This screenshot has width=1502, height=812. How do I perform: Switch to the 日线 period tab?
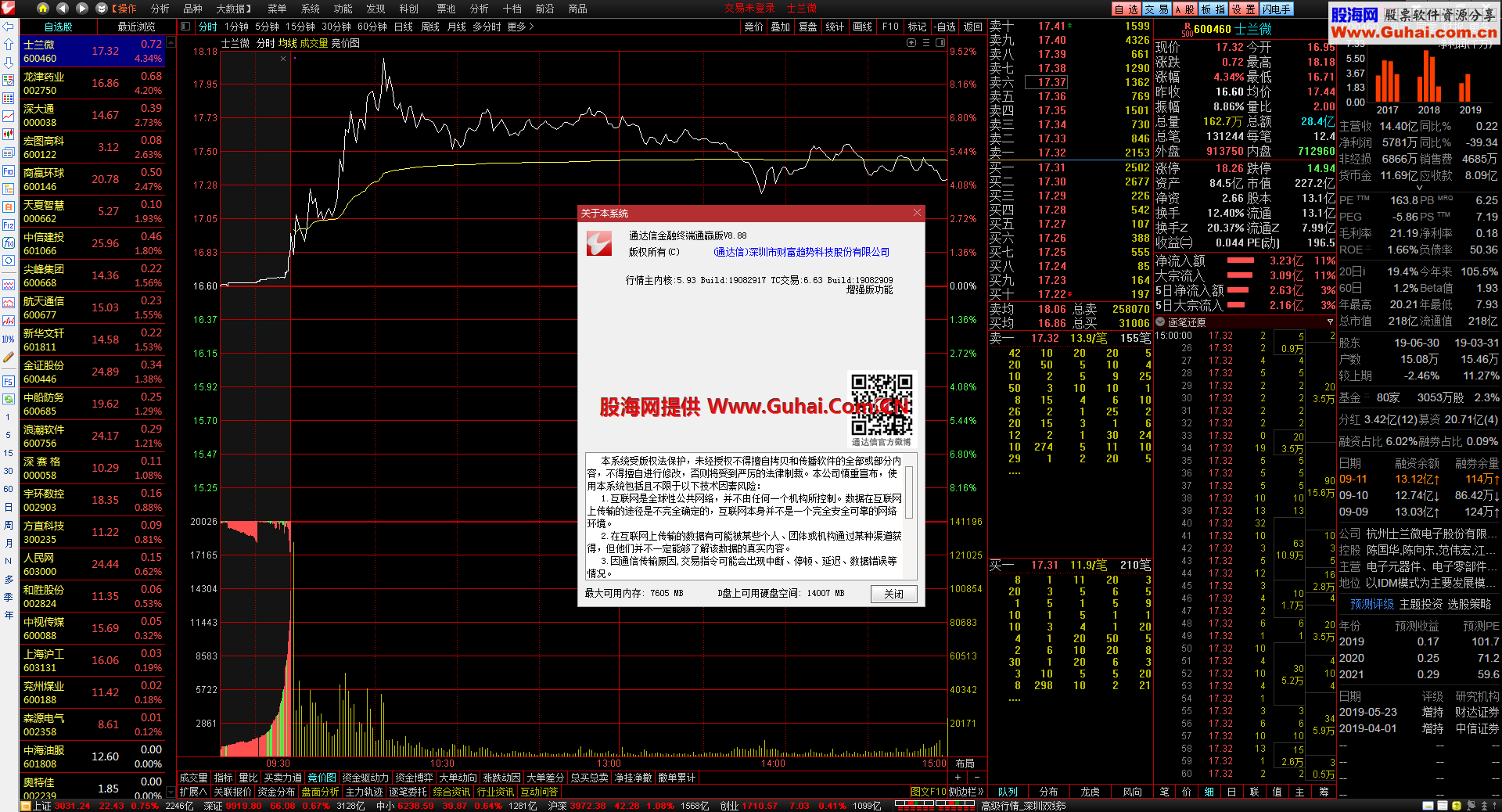click(403, 27)
